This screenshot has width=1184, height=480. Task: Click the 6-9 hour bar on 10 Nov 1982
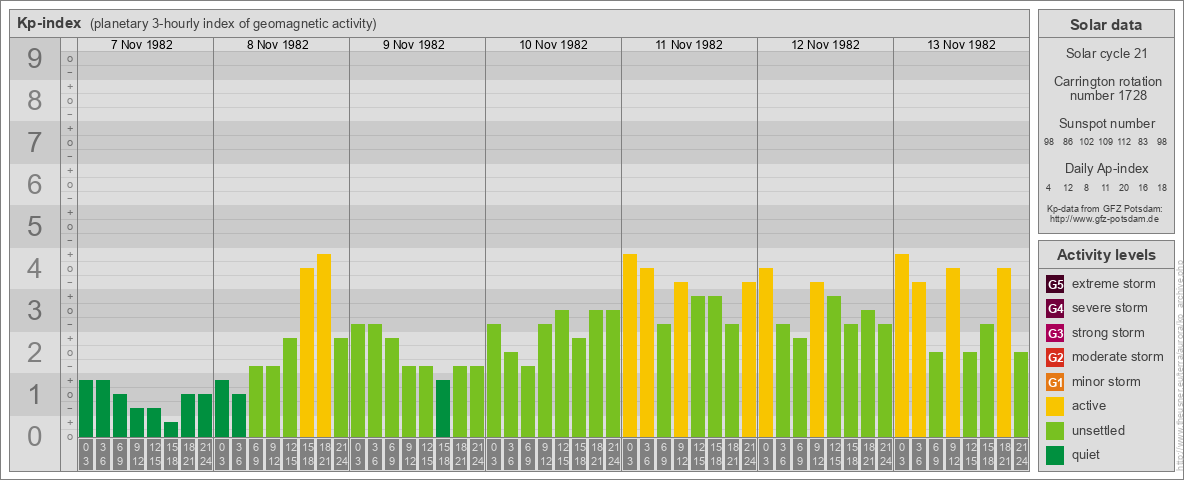click(528, 402)
